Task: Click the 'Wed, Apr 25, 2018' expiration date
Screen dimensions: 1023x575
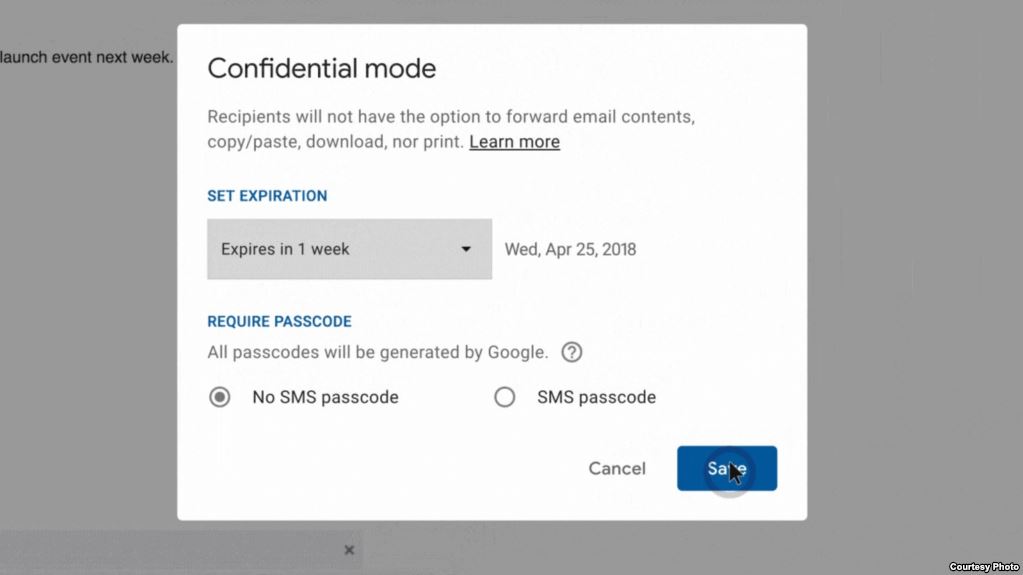Action: pyautogui.click(x=570, y=249)
